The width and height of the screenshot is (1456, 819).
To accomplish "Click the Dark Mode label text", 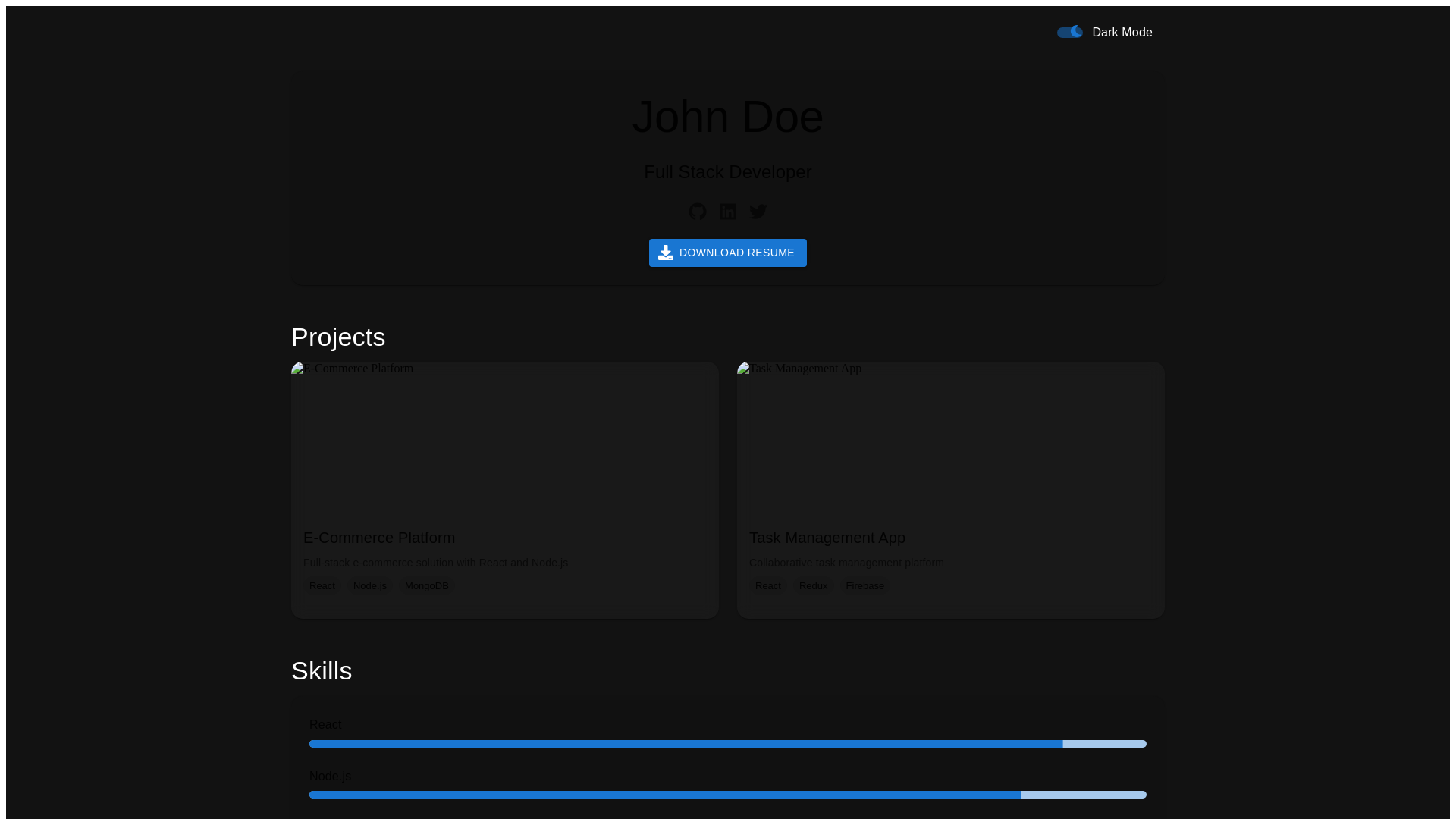I will (1122, 32).
